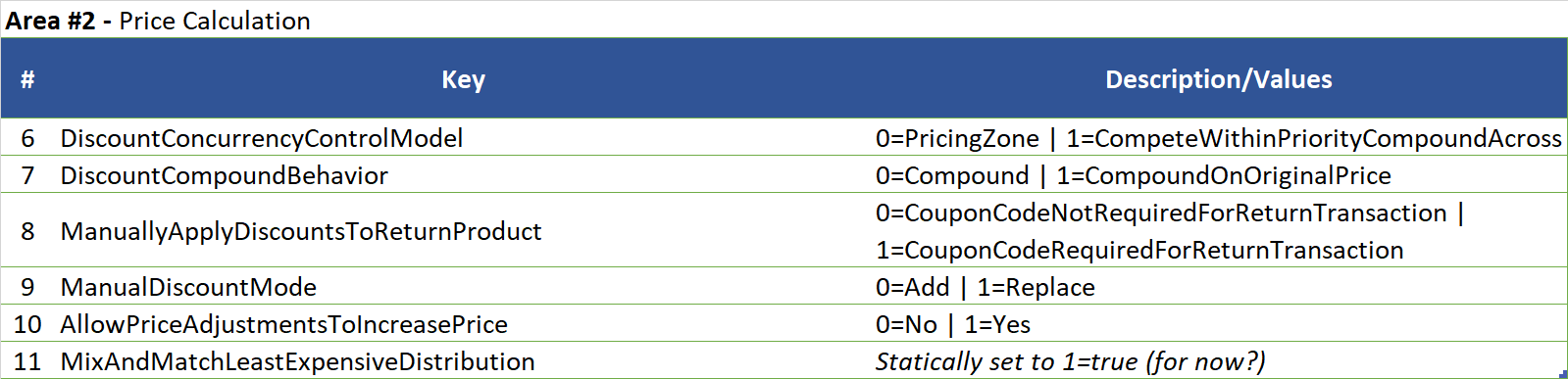Image resolution: width=1568 pixels, height=379 pixels.
Task: Select the DiscountConcurrencyControlModel key cell
Action: [x=463, y=138]
